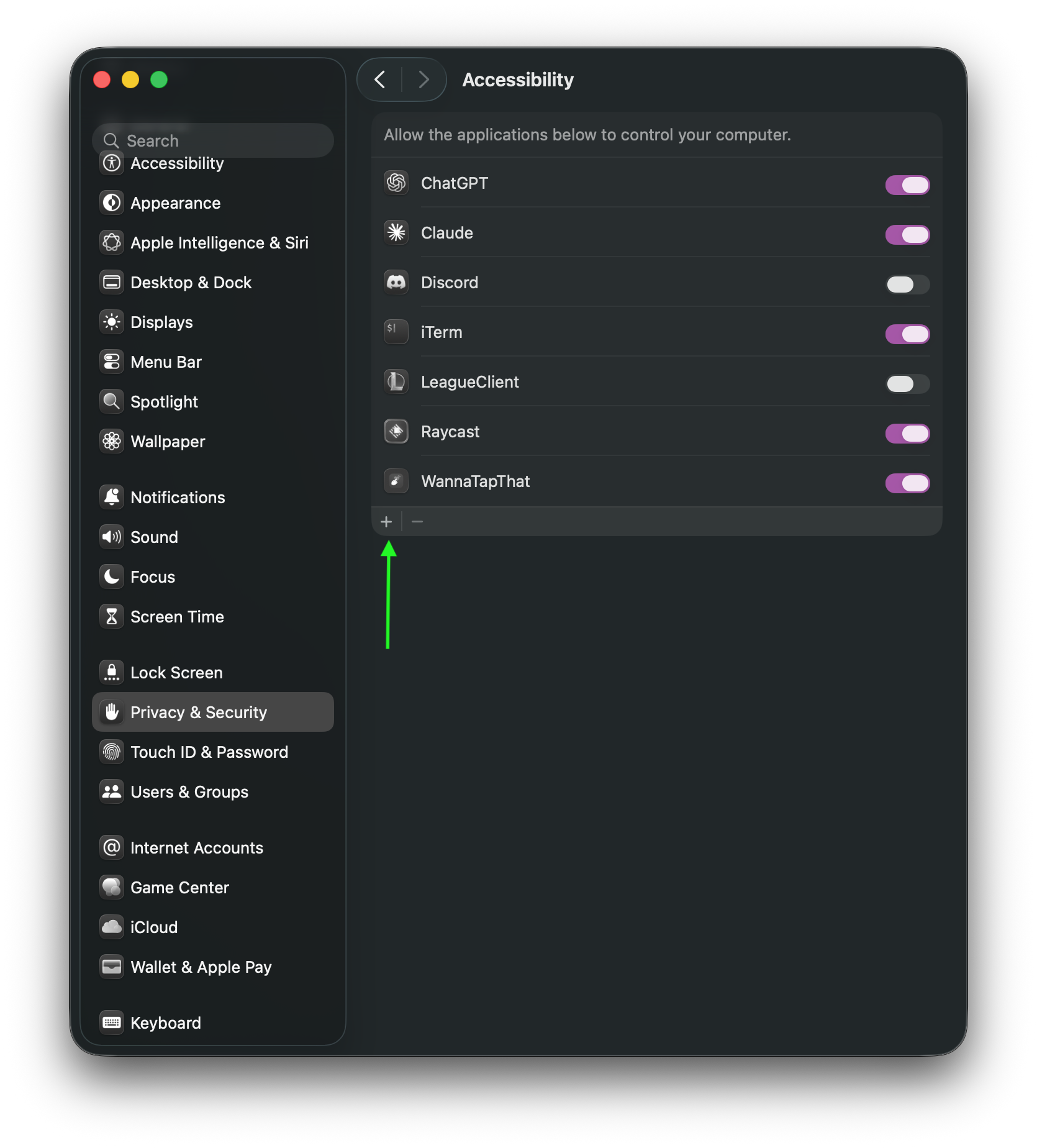Click the LeagueClient app icon
The image size is (1037, 1148).
[396, 381]
